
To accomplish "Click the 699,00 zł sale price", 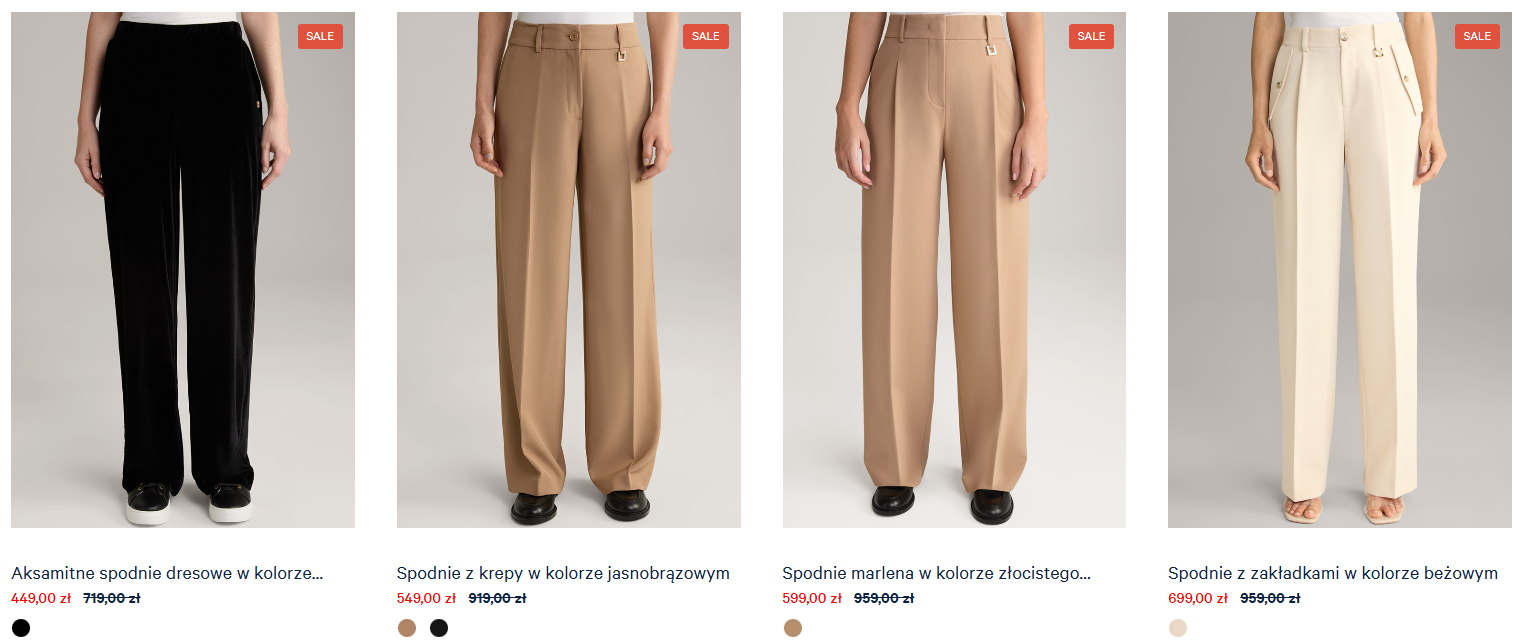I will 1198,598.
